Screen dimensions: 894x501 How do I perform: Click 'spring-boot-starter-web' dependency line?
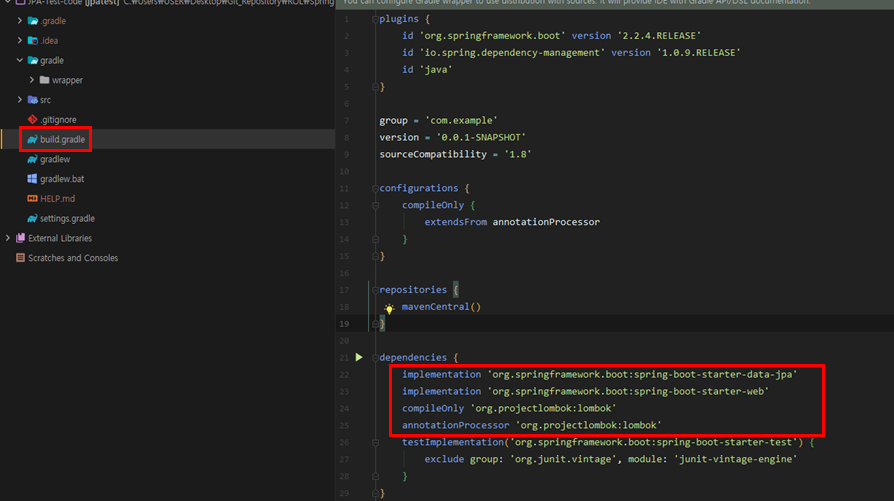click(586, 392)
